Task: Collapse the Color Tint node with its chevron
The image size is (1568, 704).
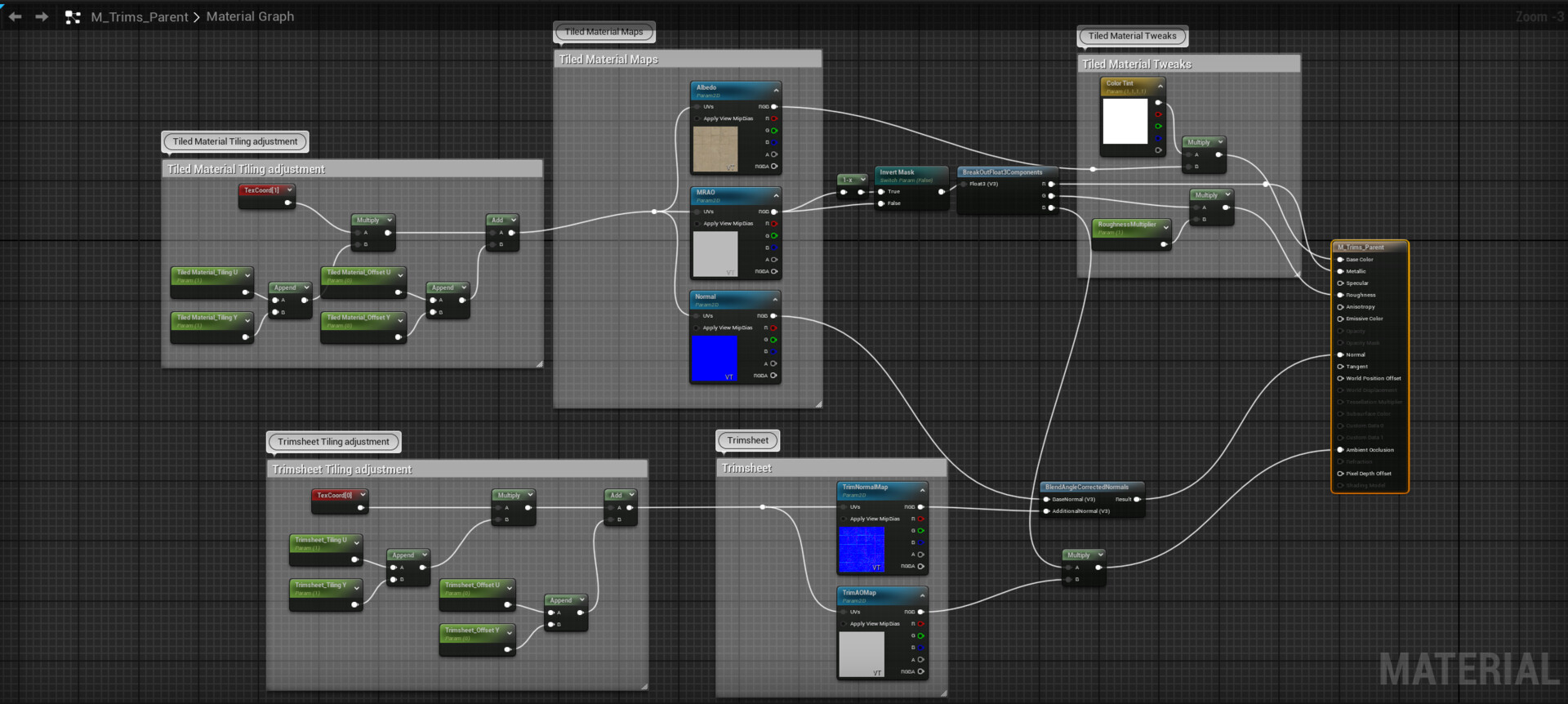Action: coord(1160,85)
